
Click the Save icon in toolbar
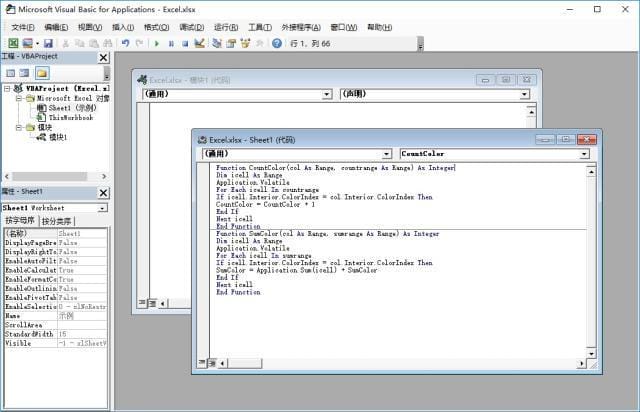click(47, 43)
